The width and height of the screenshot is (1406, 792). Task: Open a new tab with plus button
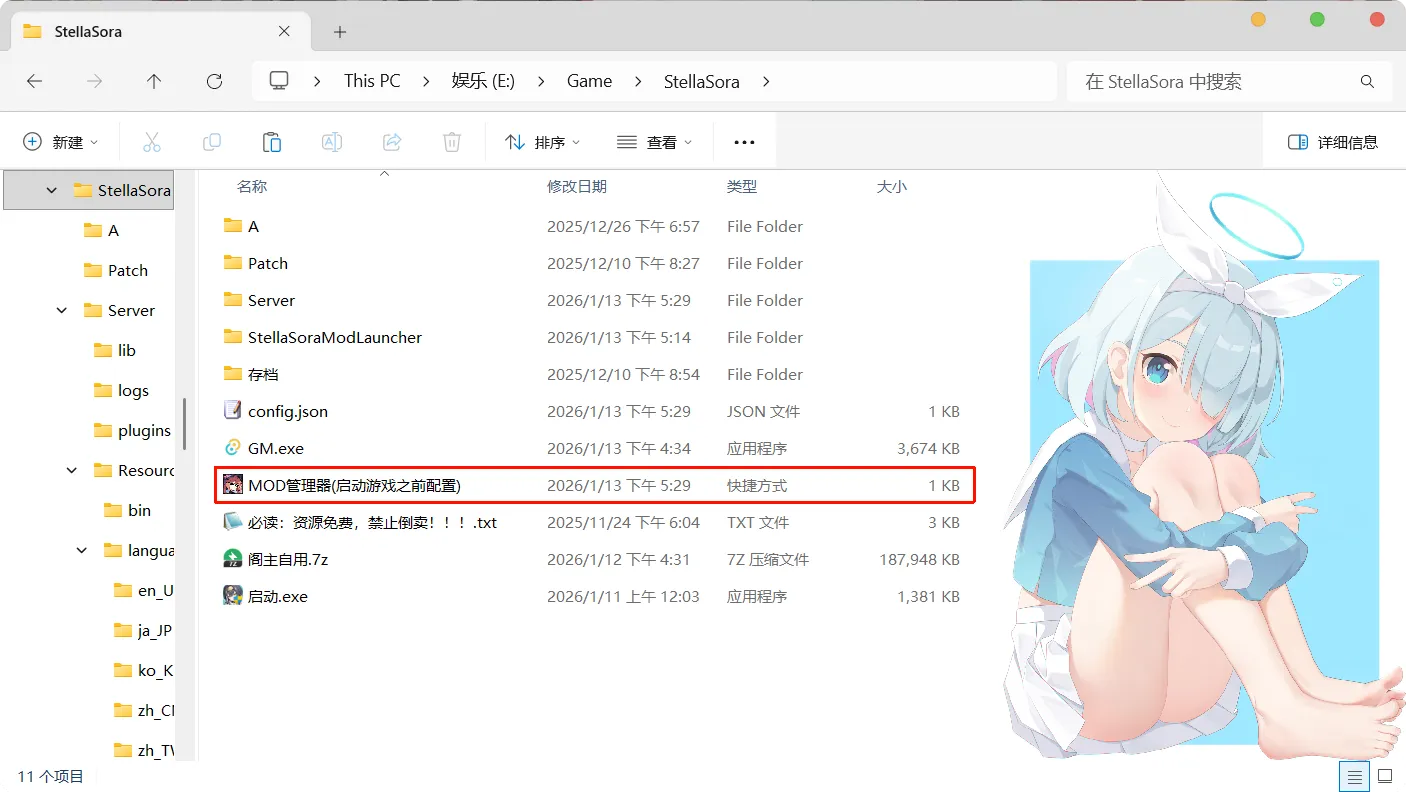[340, 32]
